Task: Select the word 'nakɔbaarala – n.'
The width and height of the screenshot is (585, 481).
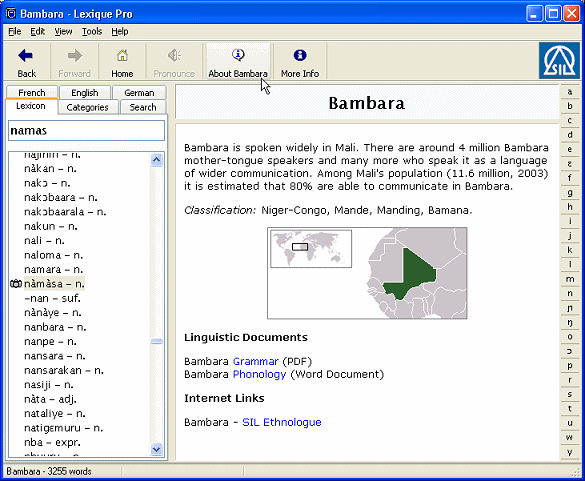Action: click(x=65, y=212)
